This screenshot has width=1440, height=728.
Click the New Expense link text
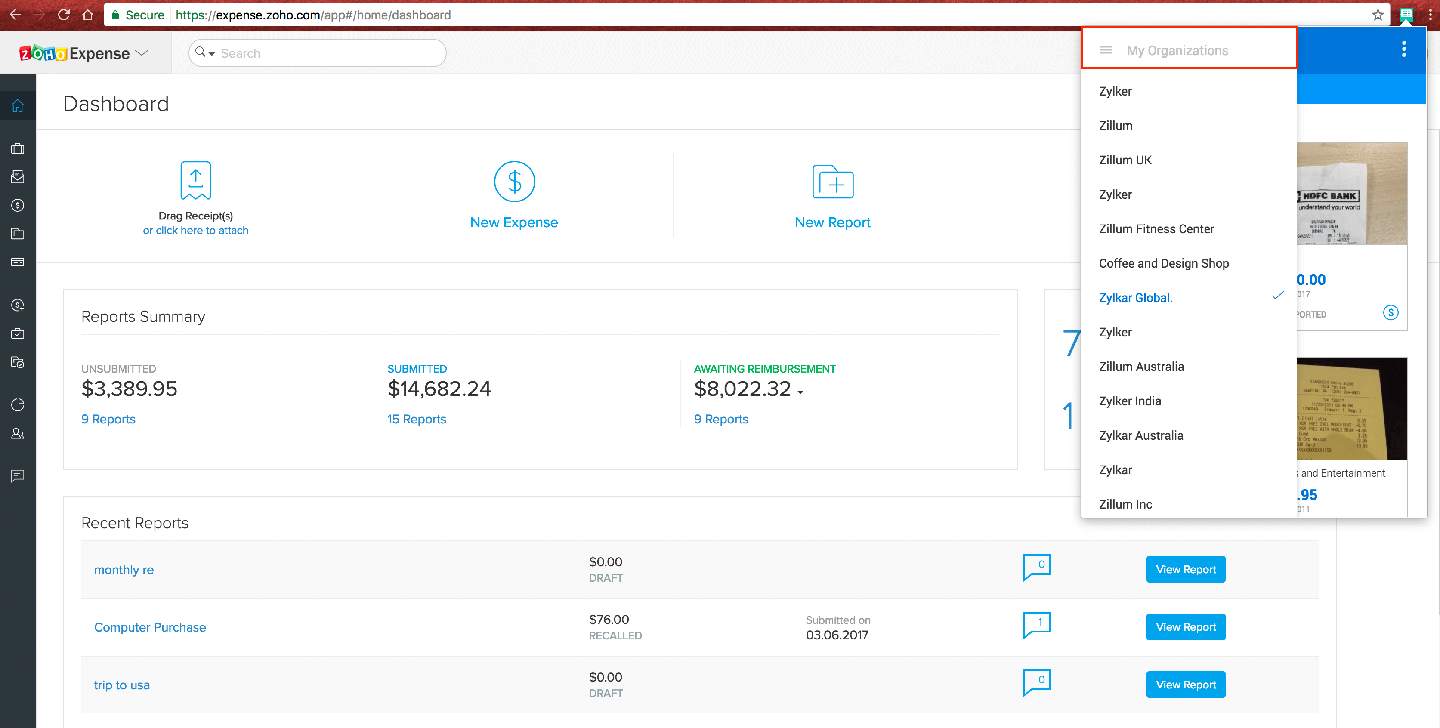point(514,223)
